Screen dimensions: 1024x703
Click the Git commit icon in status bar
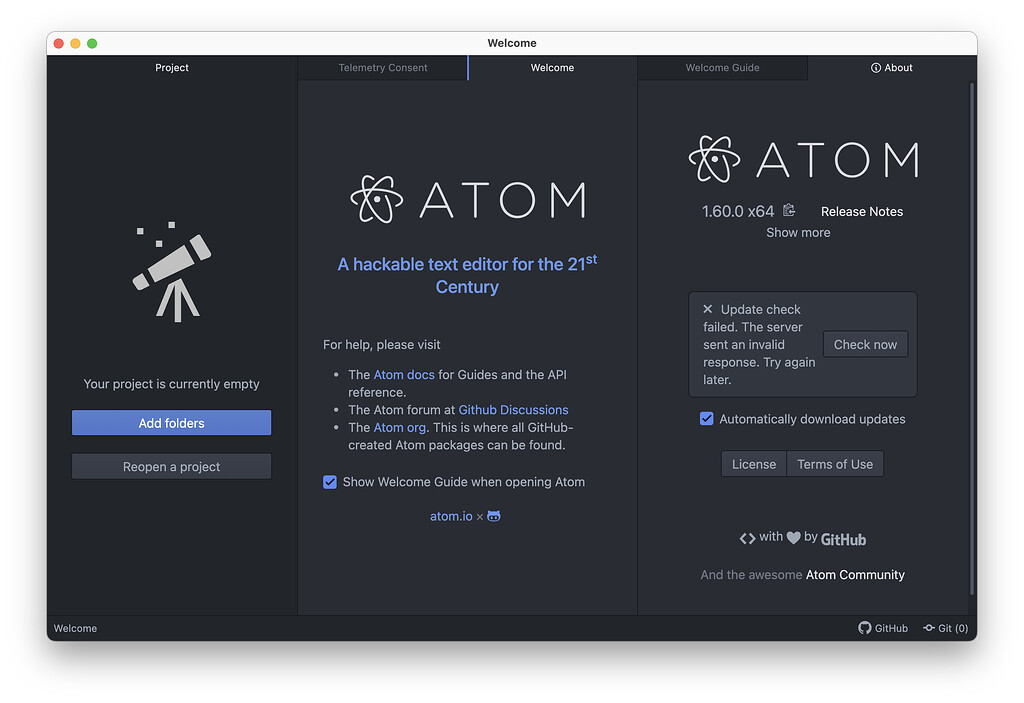(929, 628)
